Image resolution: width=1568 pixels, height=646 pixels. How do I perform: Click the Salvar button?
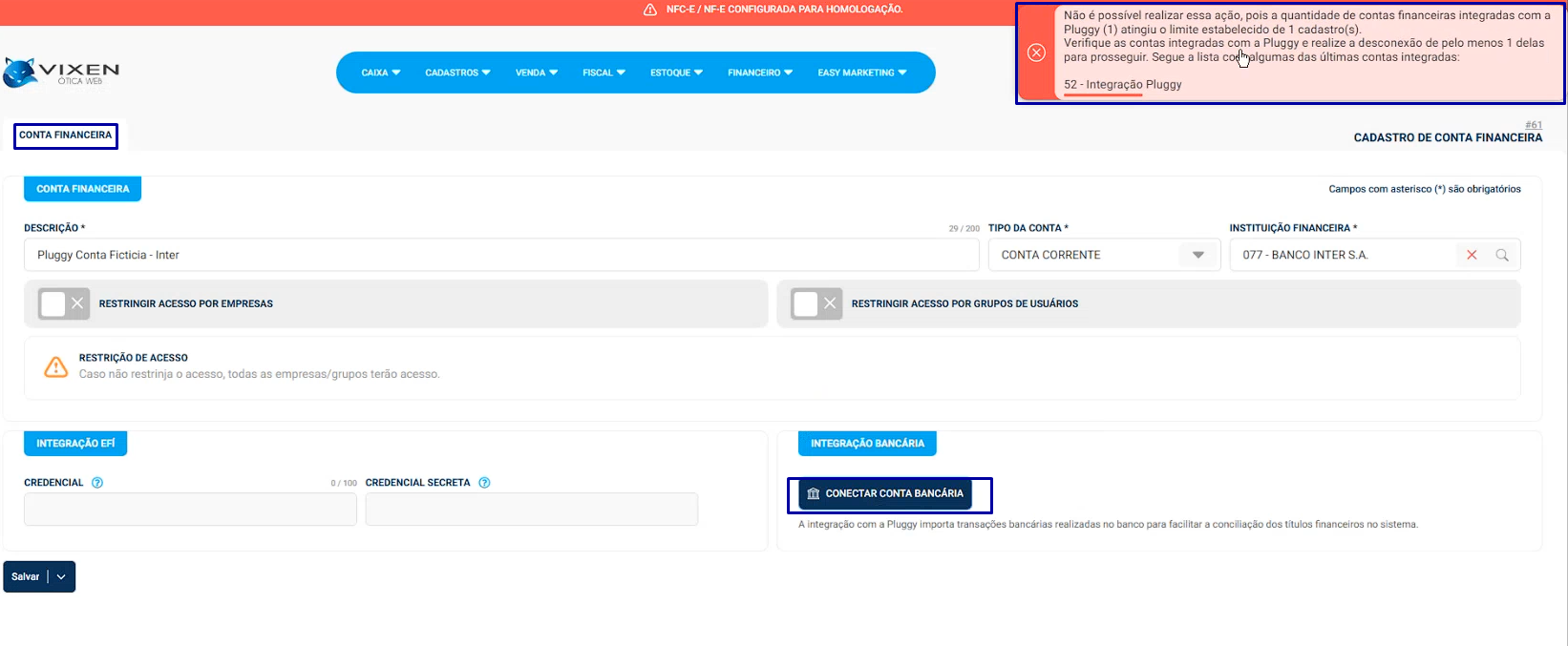pos(26,576)
